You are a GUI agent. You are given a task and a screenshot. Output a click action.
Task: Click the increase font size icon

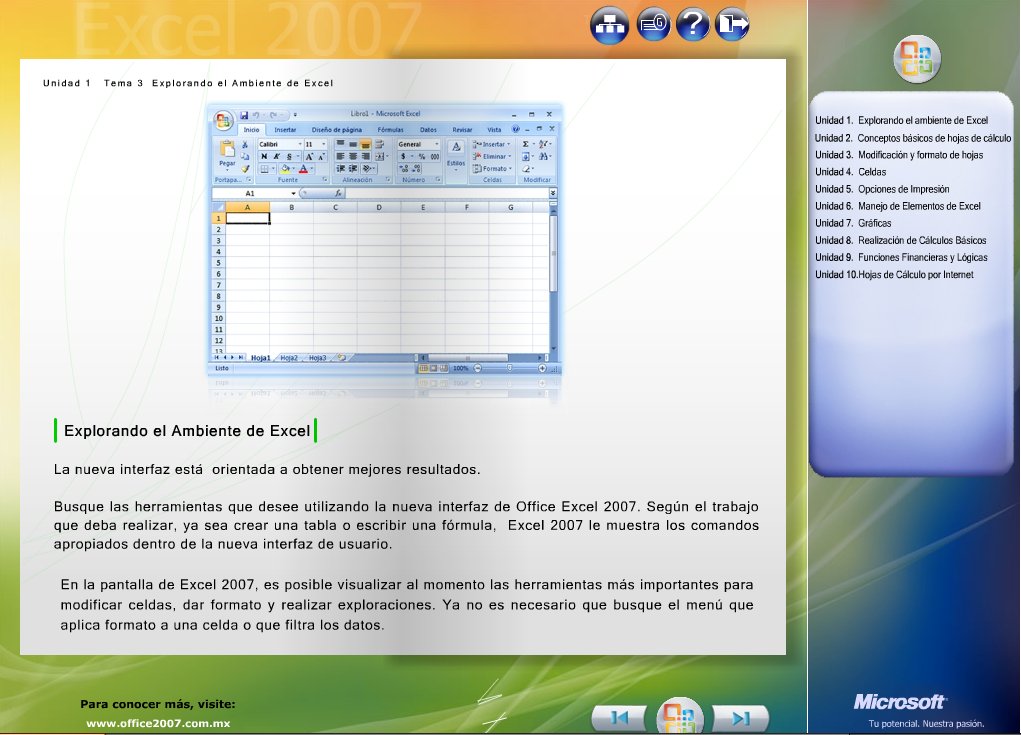click(309, 157)
